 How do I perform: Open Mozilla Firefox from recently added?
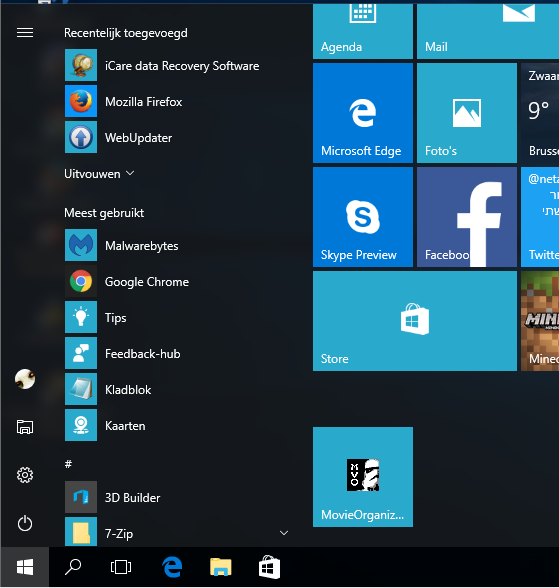144,102
